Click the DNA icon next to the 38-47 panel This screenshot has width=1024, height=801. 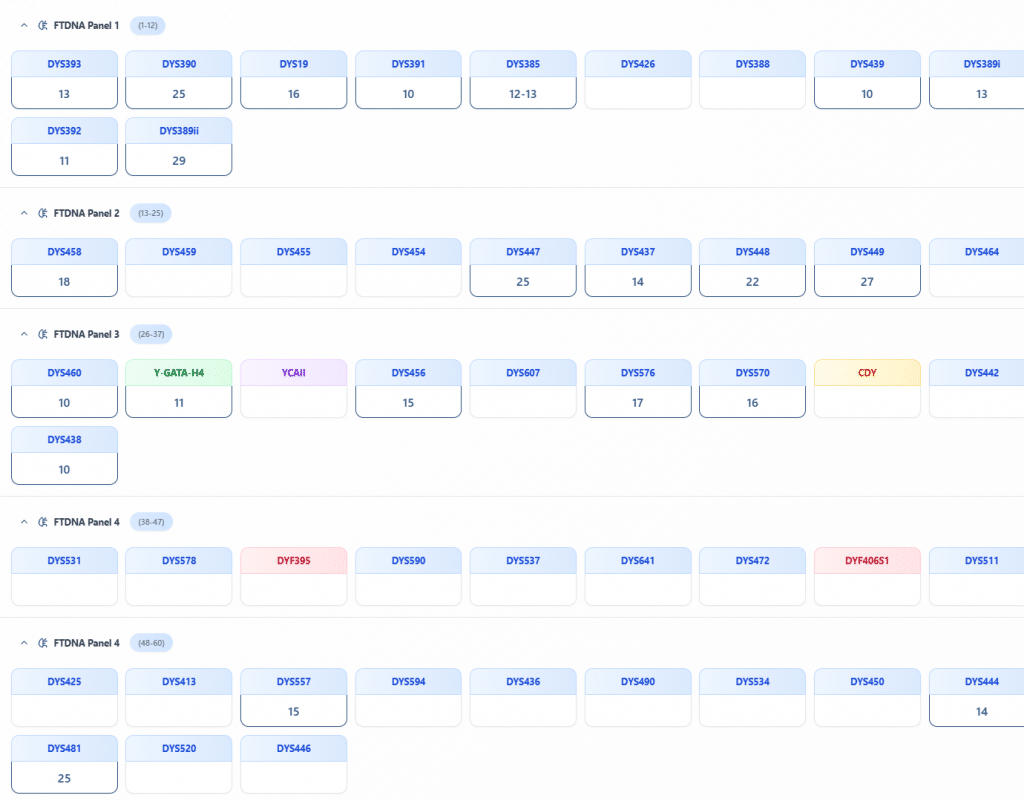42,522
